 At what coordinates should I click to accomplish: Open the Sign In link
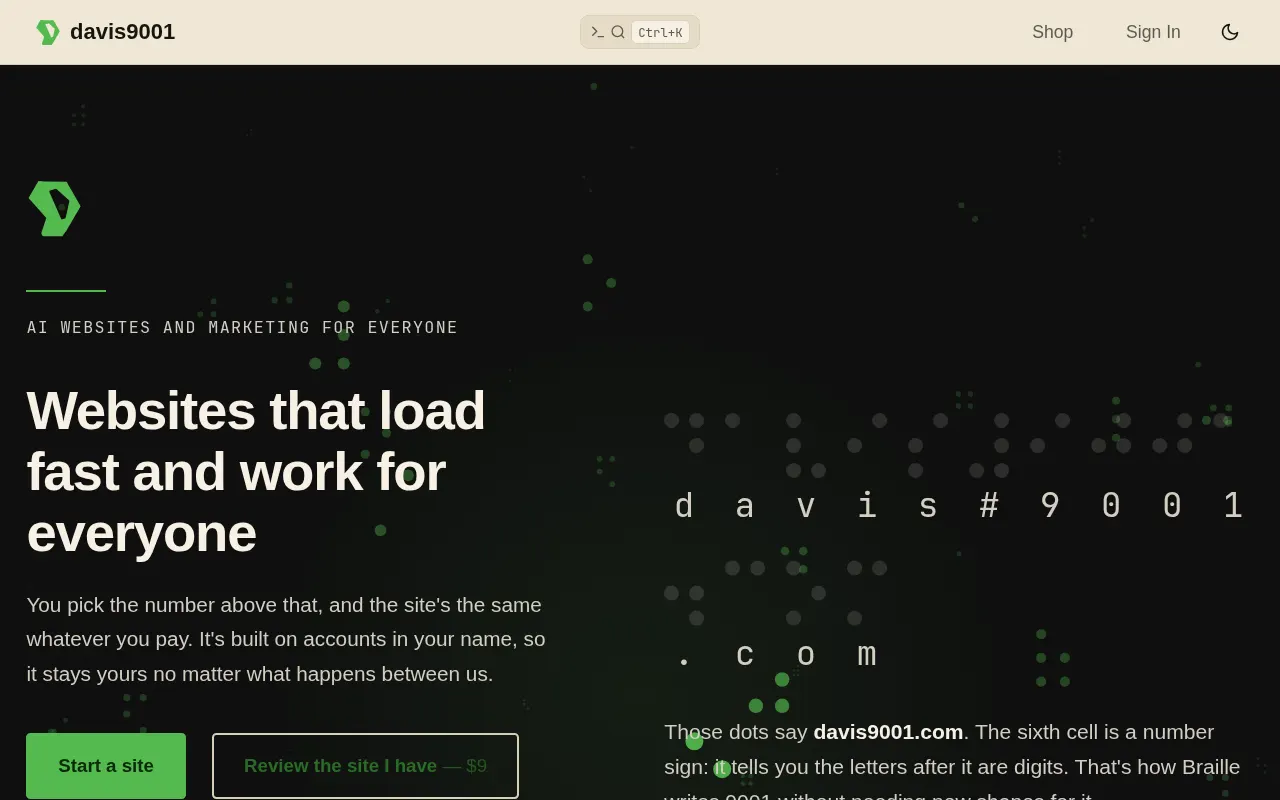(1153, 32)
